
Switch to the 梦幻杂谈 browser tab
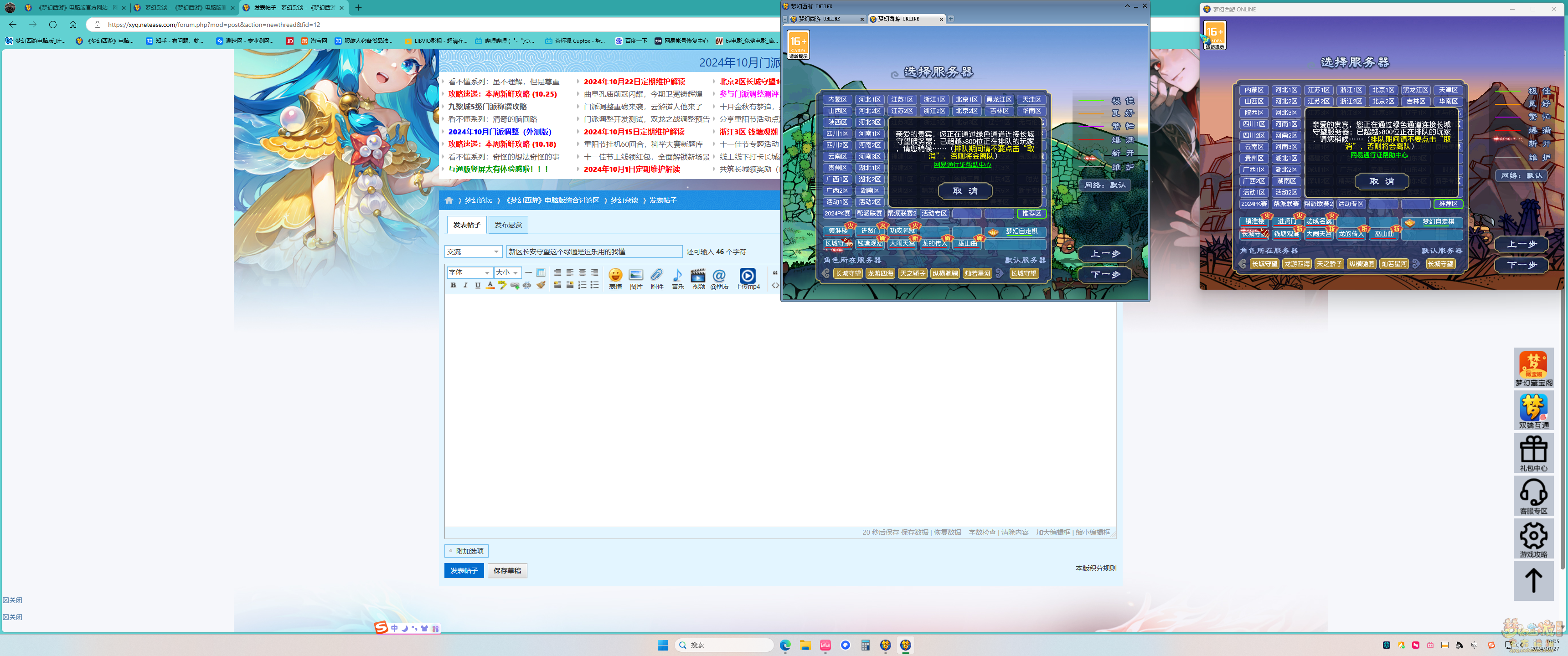[184, 8]
